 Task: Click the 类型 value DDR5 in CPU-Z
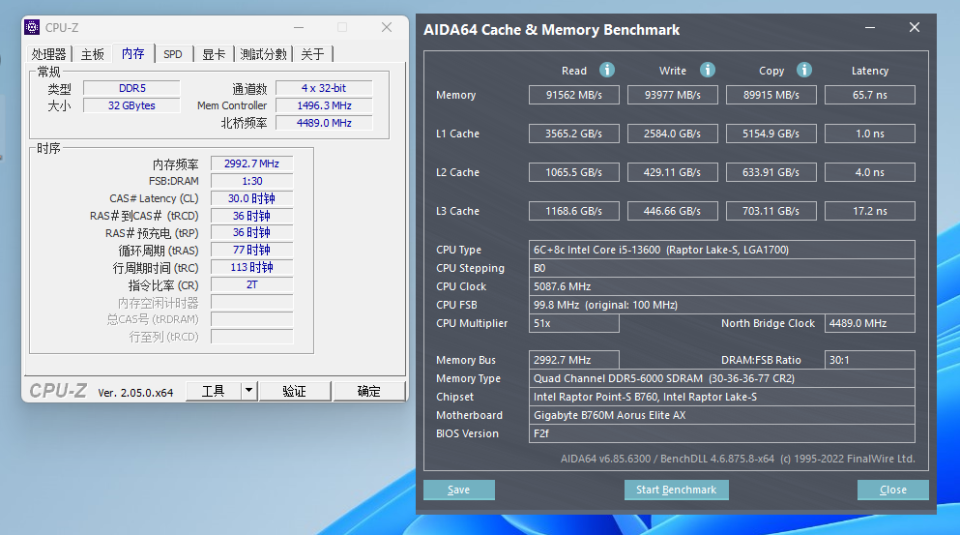click(x=132, y=88)
